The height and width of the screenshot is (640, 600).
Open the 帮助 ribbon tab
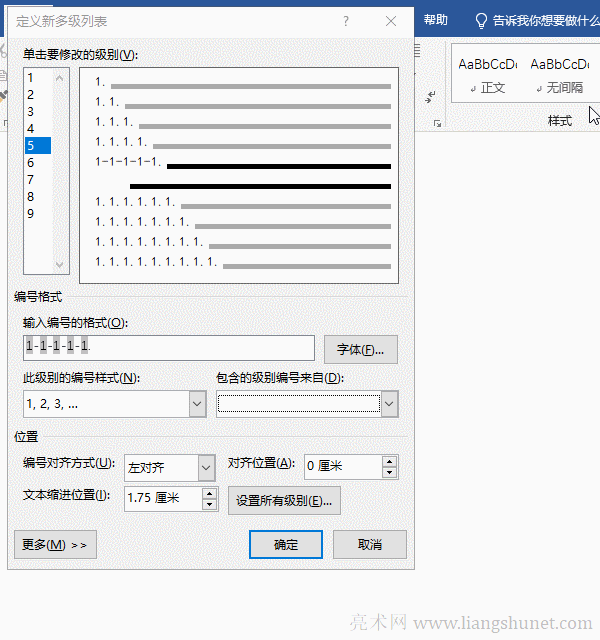(x=436, y=20)
